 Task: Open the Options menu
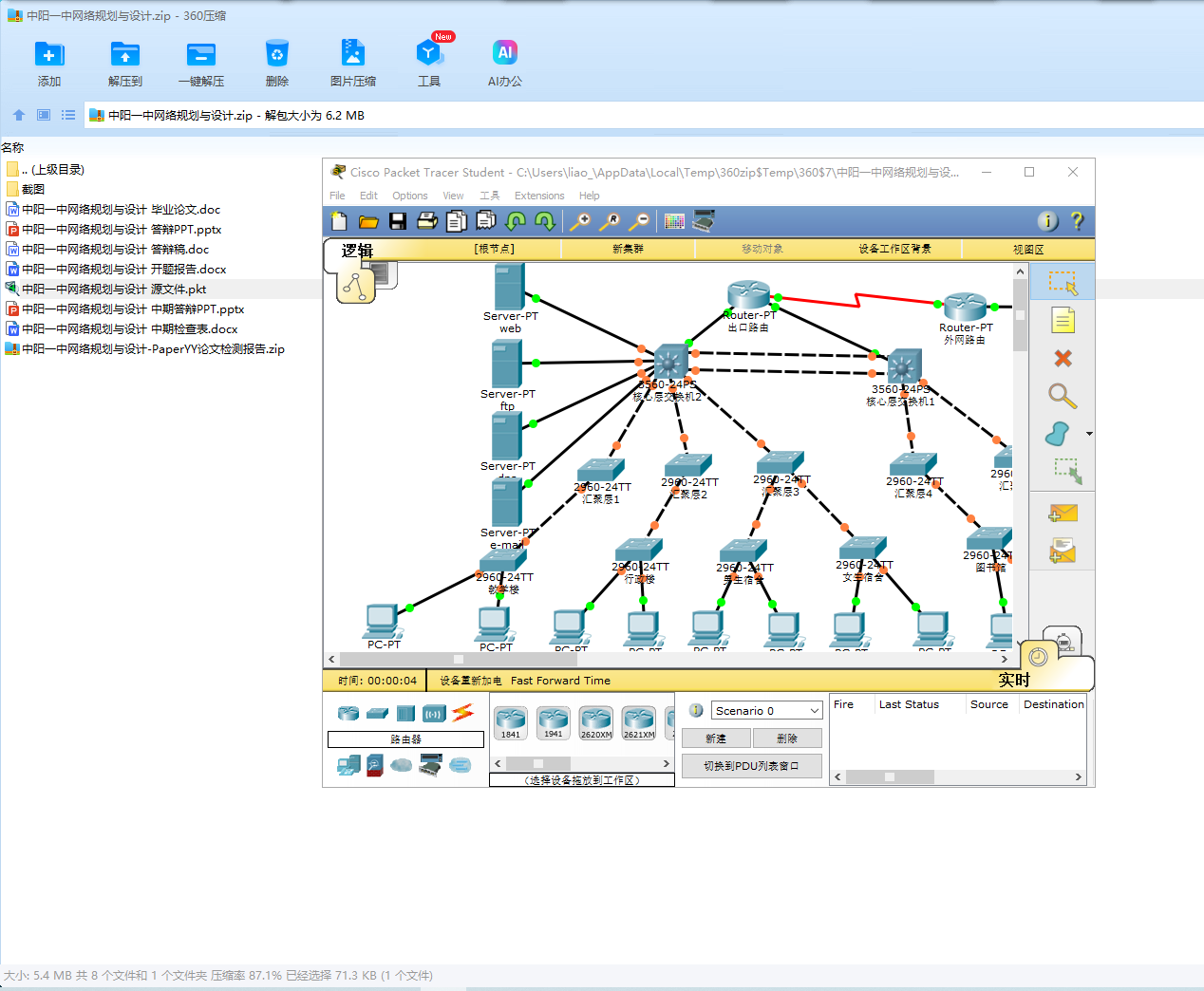[410, 196]
